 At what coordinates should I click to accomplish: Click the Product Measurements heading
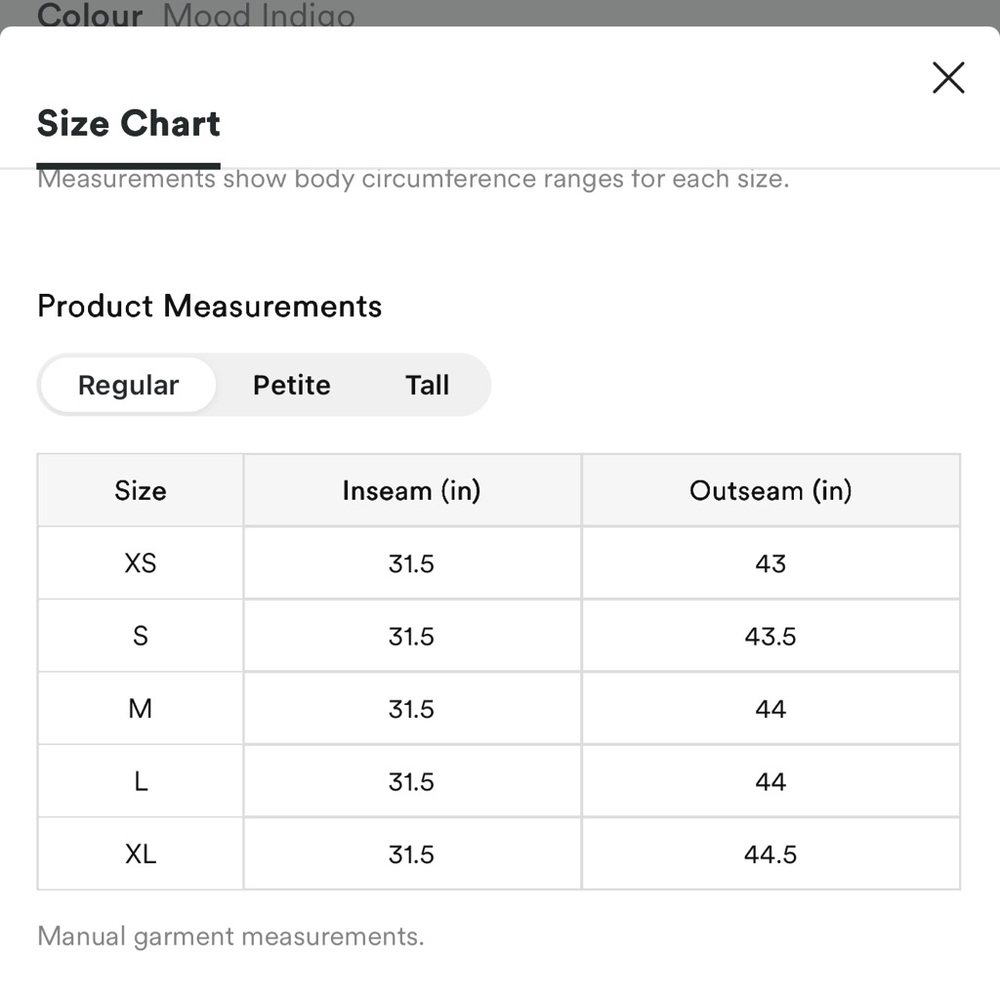pyautogui.click(x=209, y=306)
